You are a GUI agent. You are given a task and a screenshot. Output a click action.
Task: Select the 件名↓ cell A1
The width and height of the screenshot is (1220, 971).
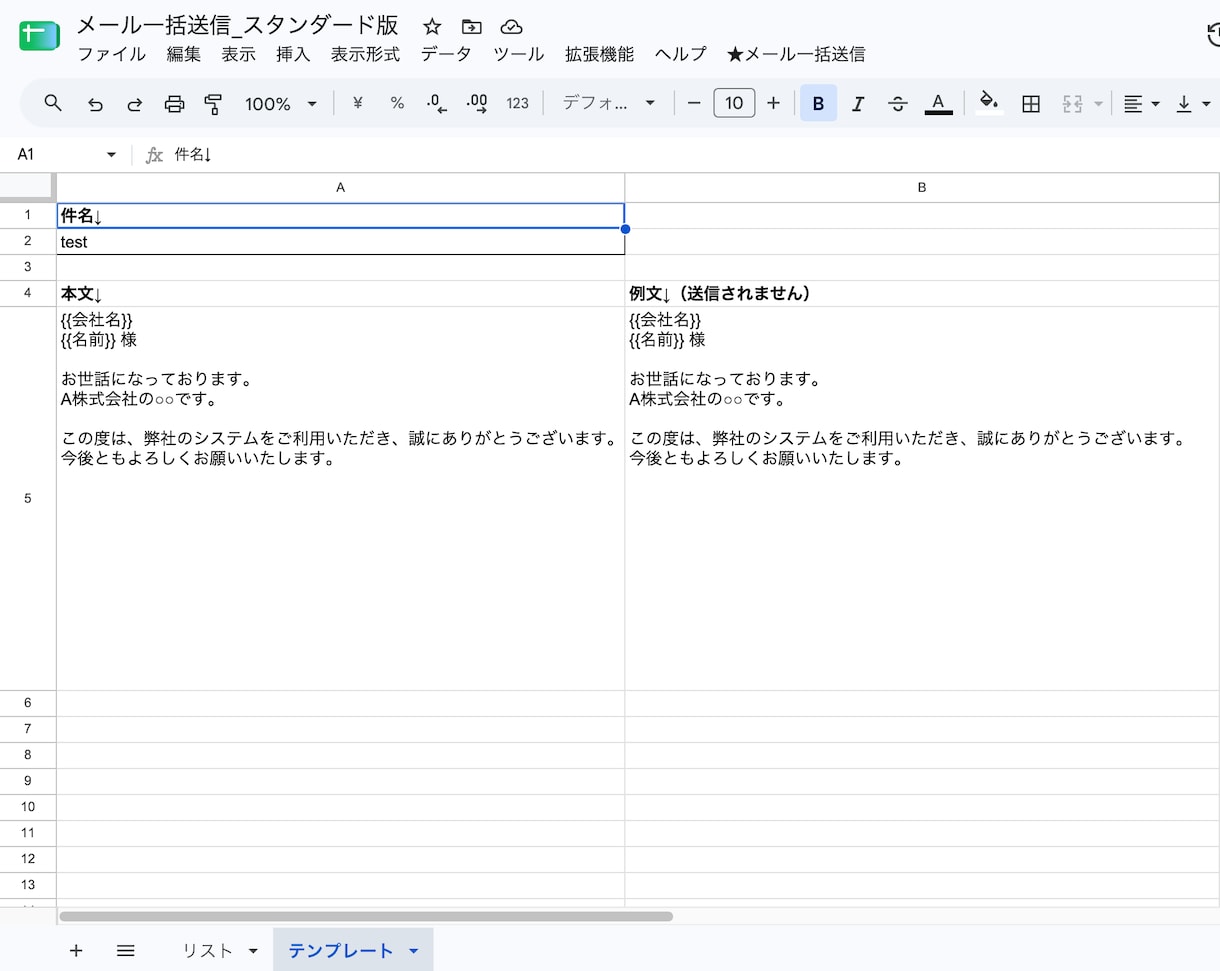click(340, 216)
